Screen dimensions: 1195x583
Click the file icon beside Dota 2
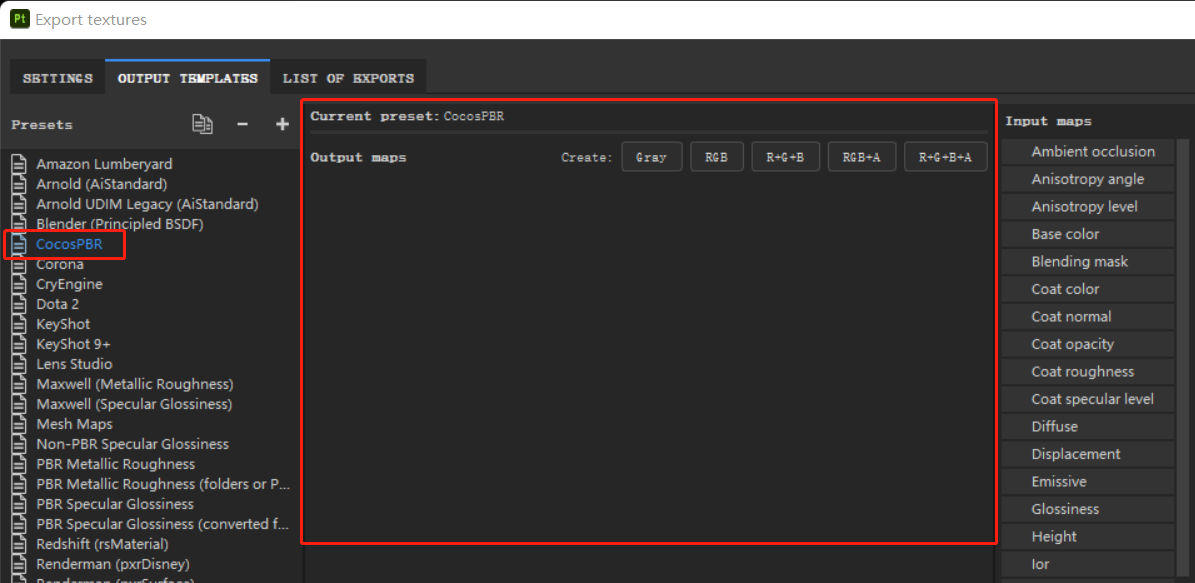(19, 304)
